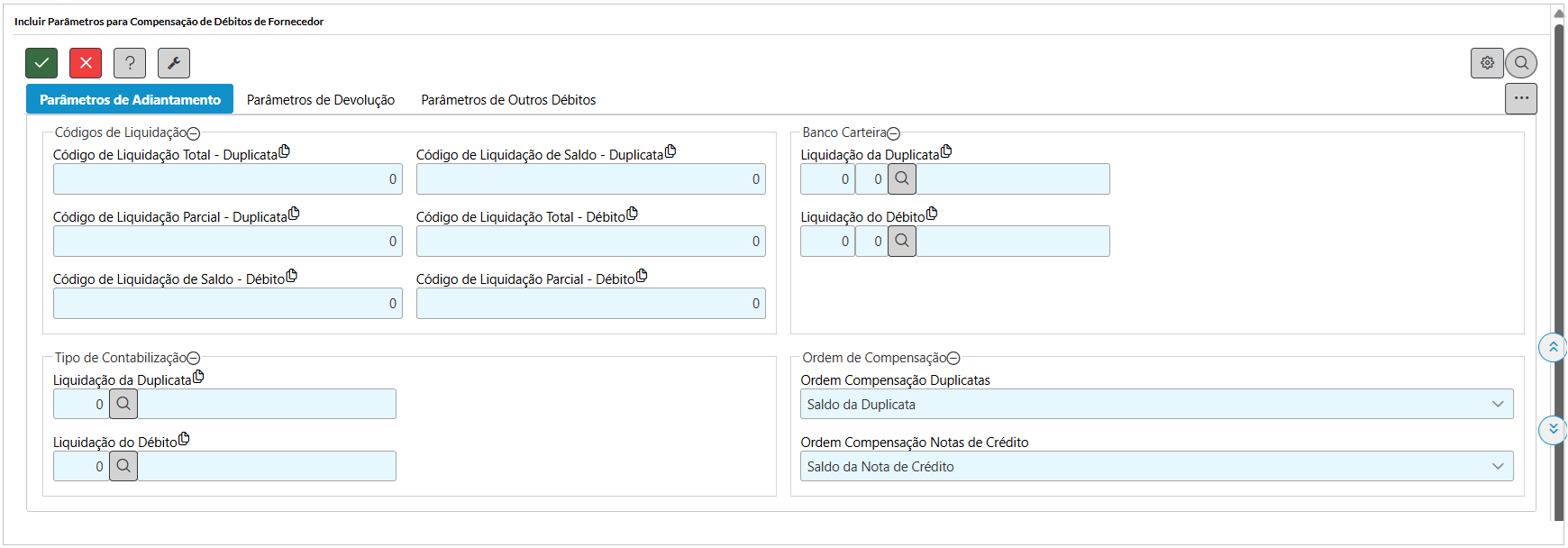Switch to Parâmetros de Devolução tab
This screenshot has height=548, width=1568.
(321, 100)
